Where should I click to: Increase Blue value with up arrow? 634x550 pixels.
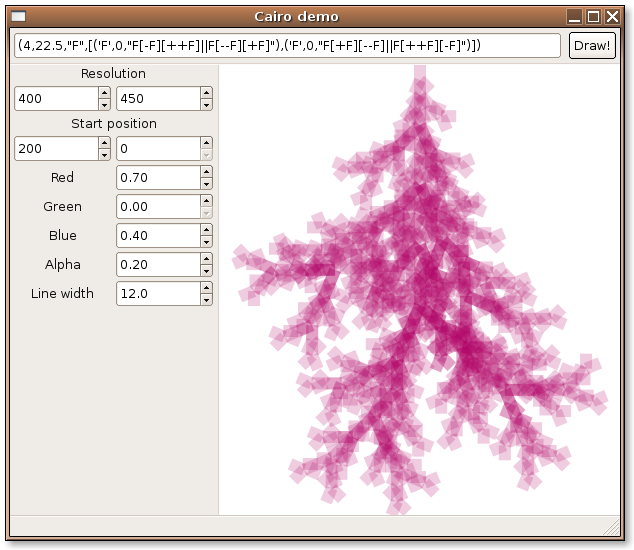(x=206, y=230)
